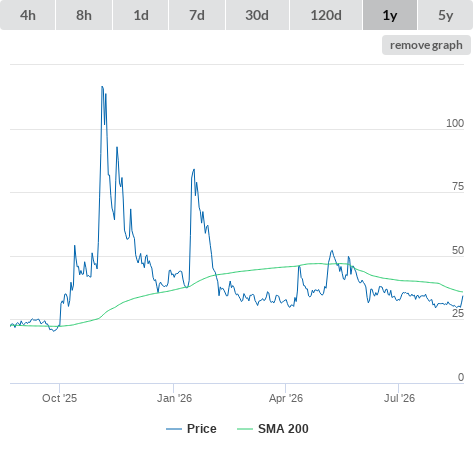Click the Jul '26 axis label
This screenshot has width=474, height=455.
click(399, 398)
